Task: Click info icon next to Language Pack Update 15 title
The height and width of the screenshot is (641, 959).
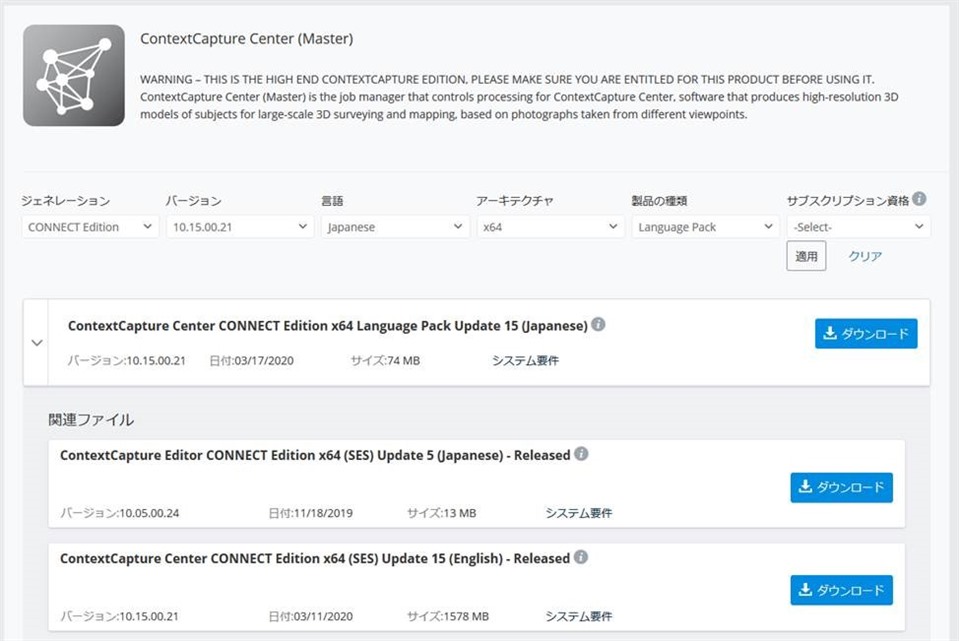Action: pyautogui.click(x=599, y=324)
